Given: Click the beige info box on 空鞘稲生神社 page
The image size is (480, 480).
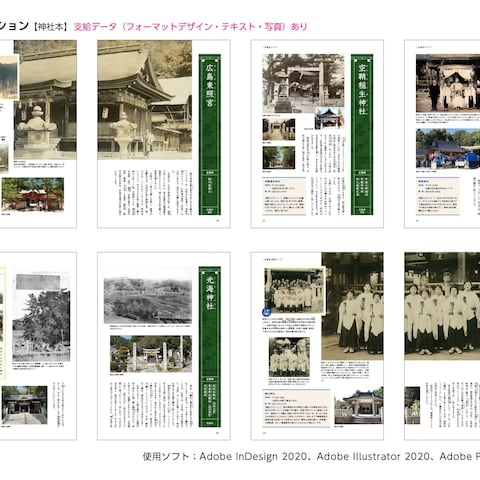Looking at the screenshot, I should coord(284,196).
